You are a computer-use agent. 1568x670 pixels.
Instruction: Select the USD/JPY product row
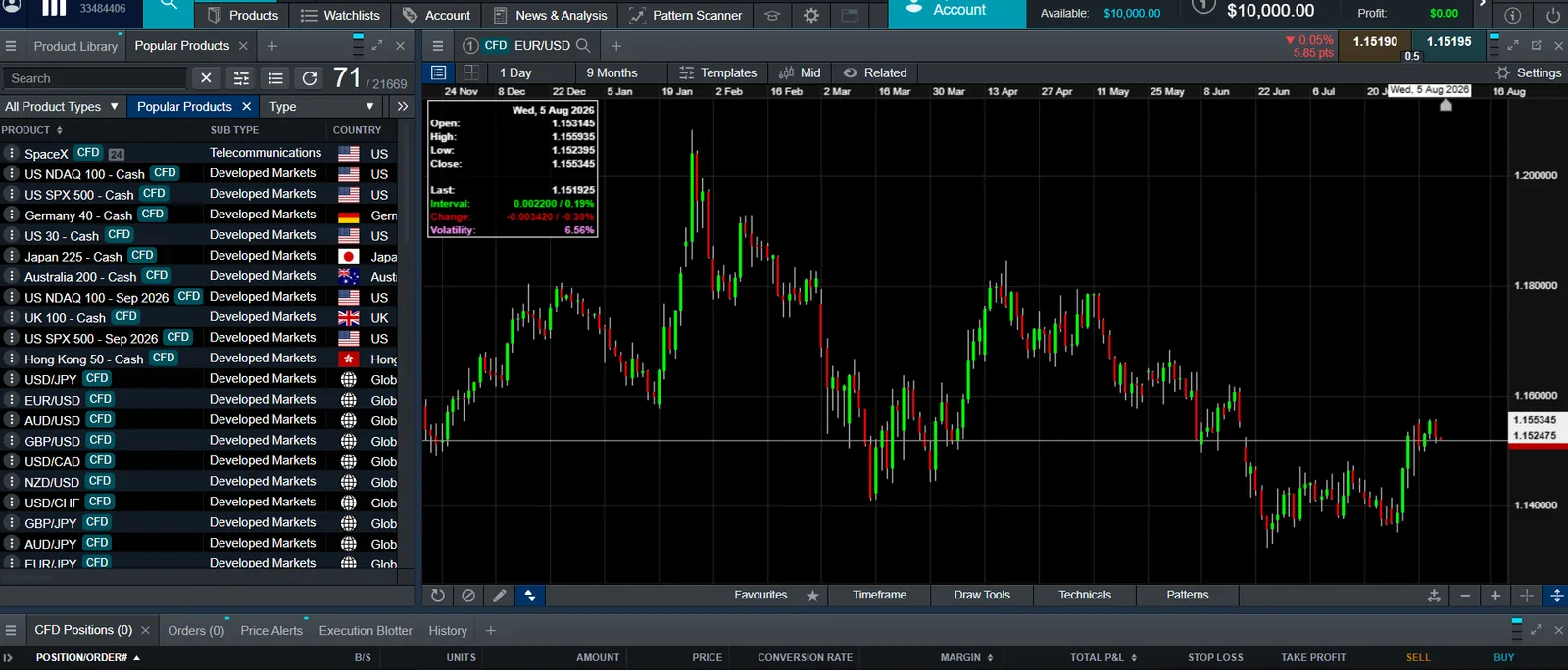[x=201, y=380]
